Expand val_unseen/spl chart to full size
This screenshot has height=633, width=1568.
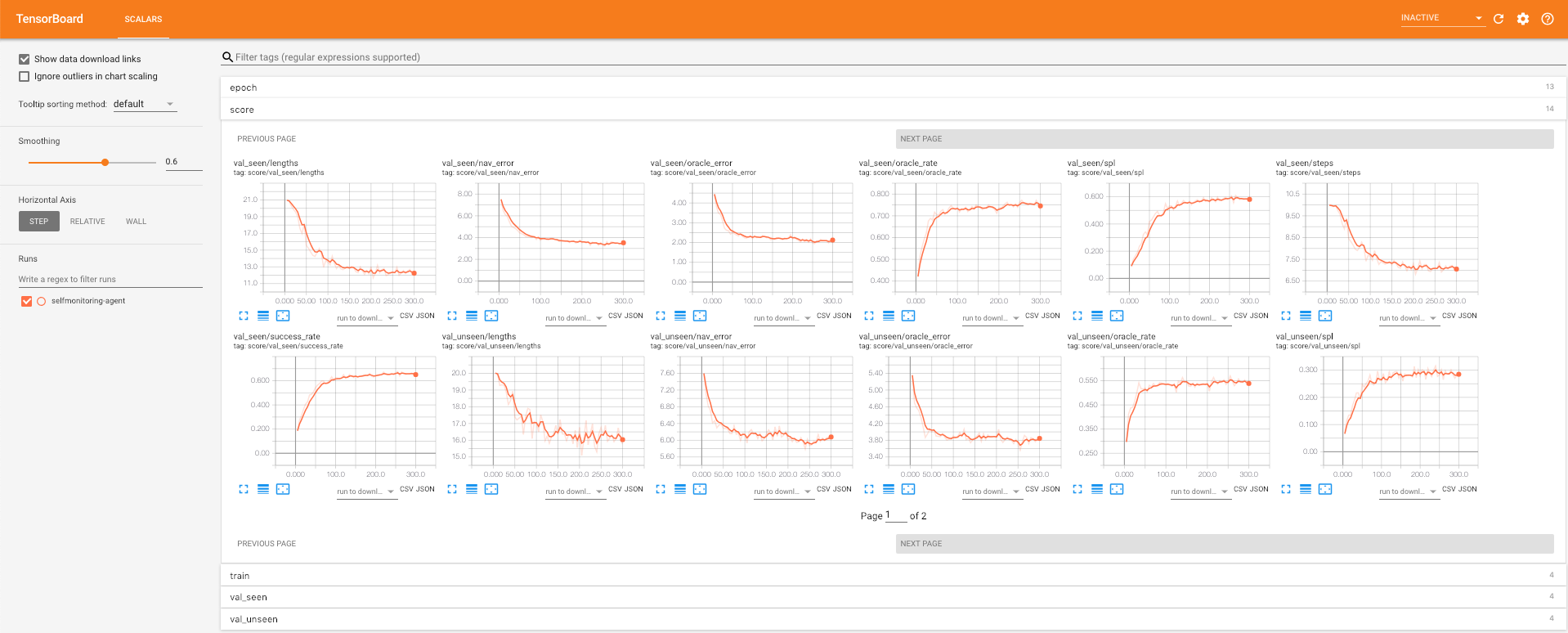tap(1286, 489)
